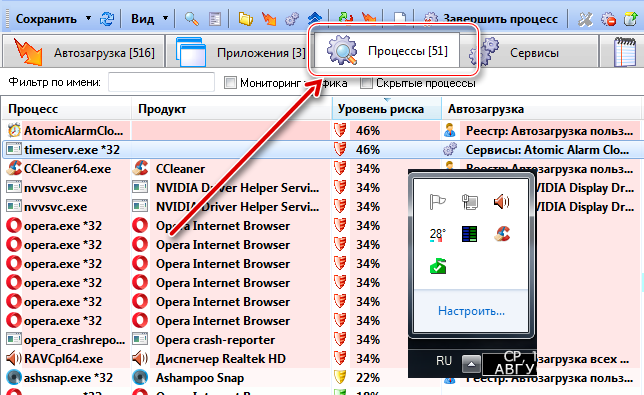The image size is (644, 395).
Task: Tick the Скрытые процессы checkbox
Action: point(366,83)
